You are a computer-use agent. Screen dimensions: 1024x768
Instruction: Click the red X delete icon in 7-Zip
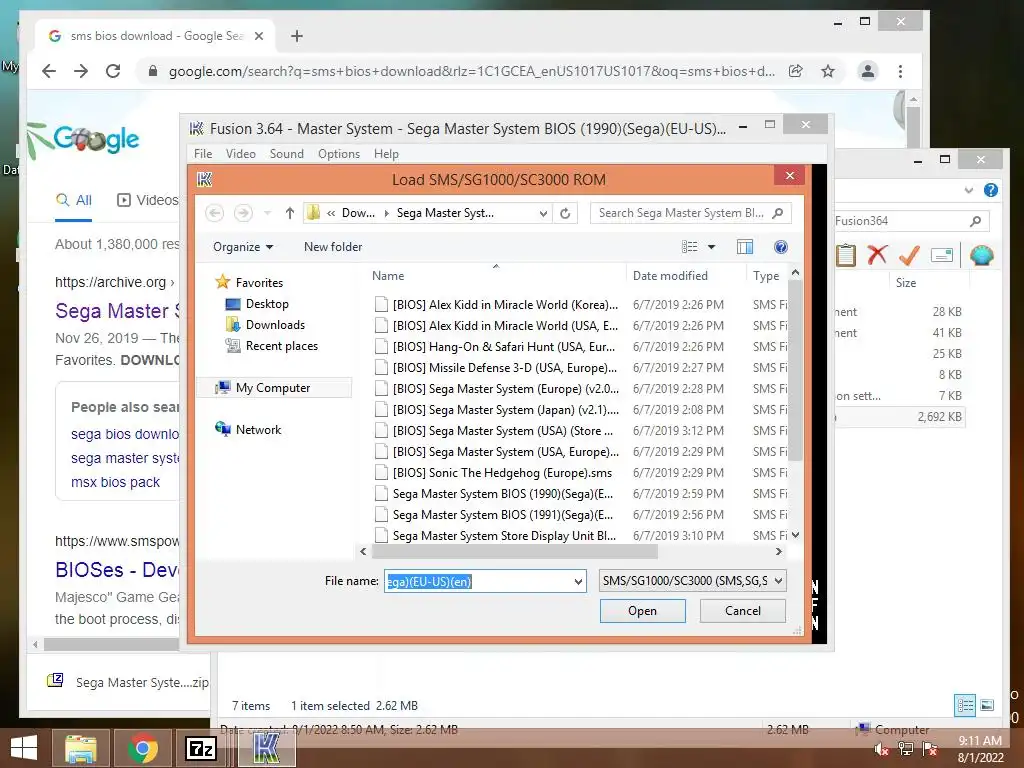[877, 255]
